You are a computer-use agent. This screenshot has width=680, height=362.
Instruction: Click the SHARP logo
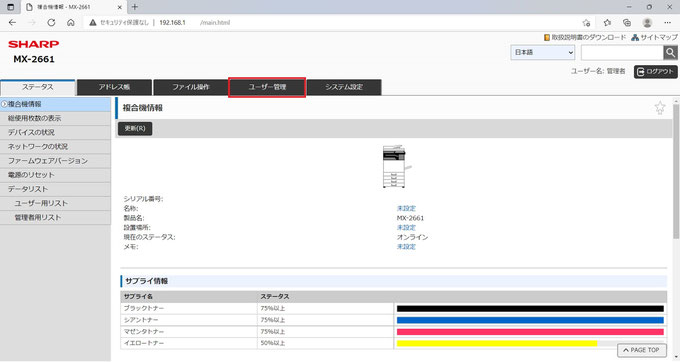pyautogui.click(x=33, y=44)
